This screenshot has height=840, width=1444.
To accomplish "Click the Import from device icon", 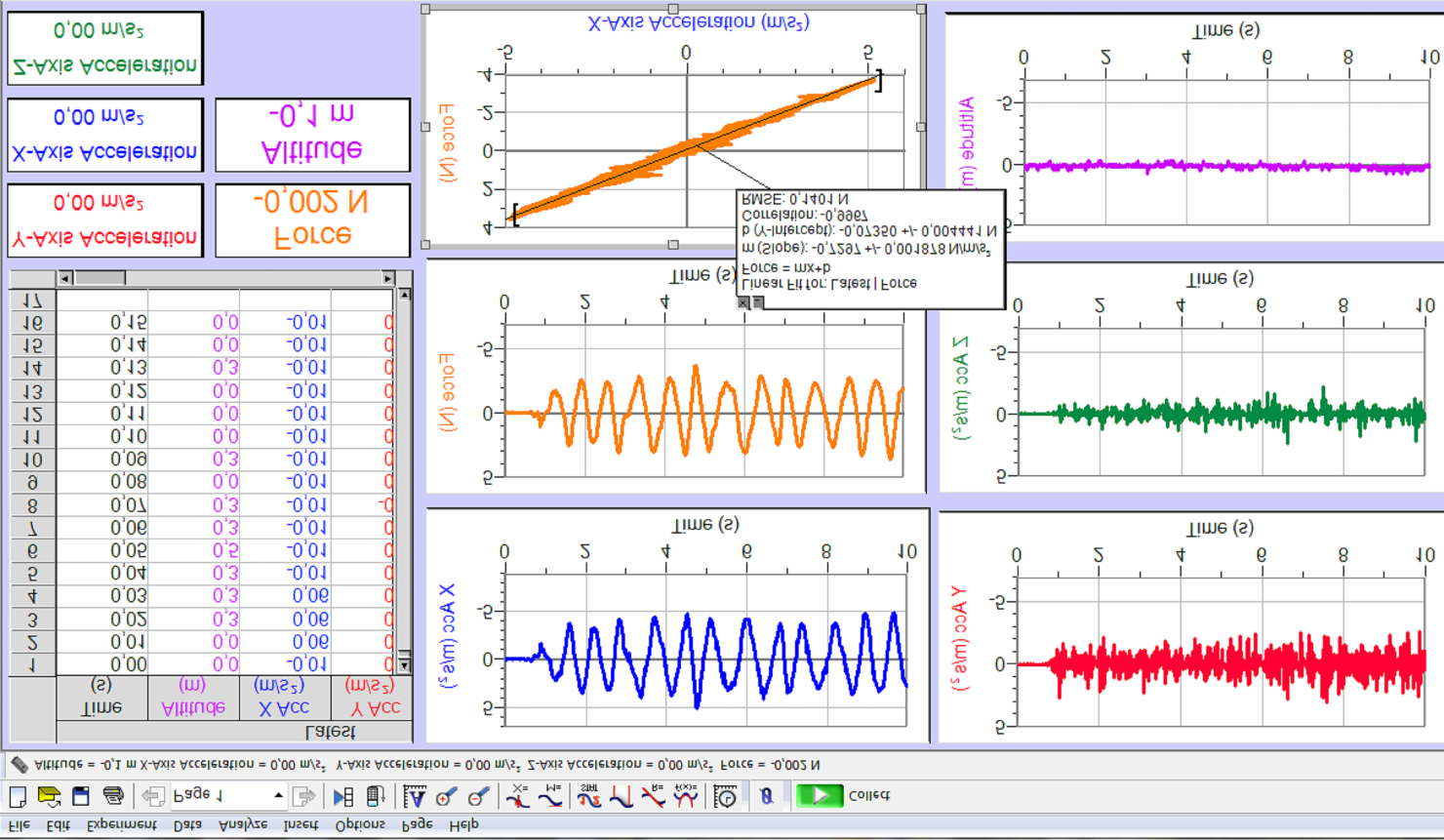I will [376, 796].
